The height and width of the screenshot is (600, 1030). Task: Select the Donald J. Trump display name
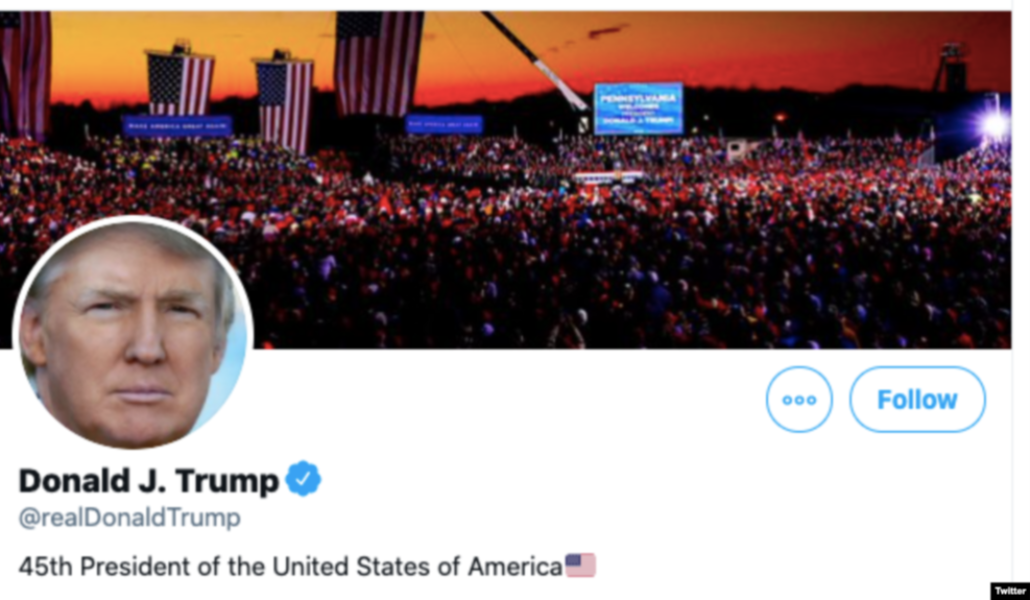148,480
